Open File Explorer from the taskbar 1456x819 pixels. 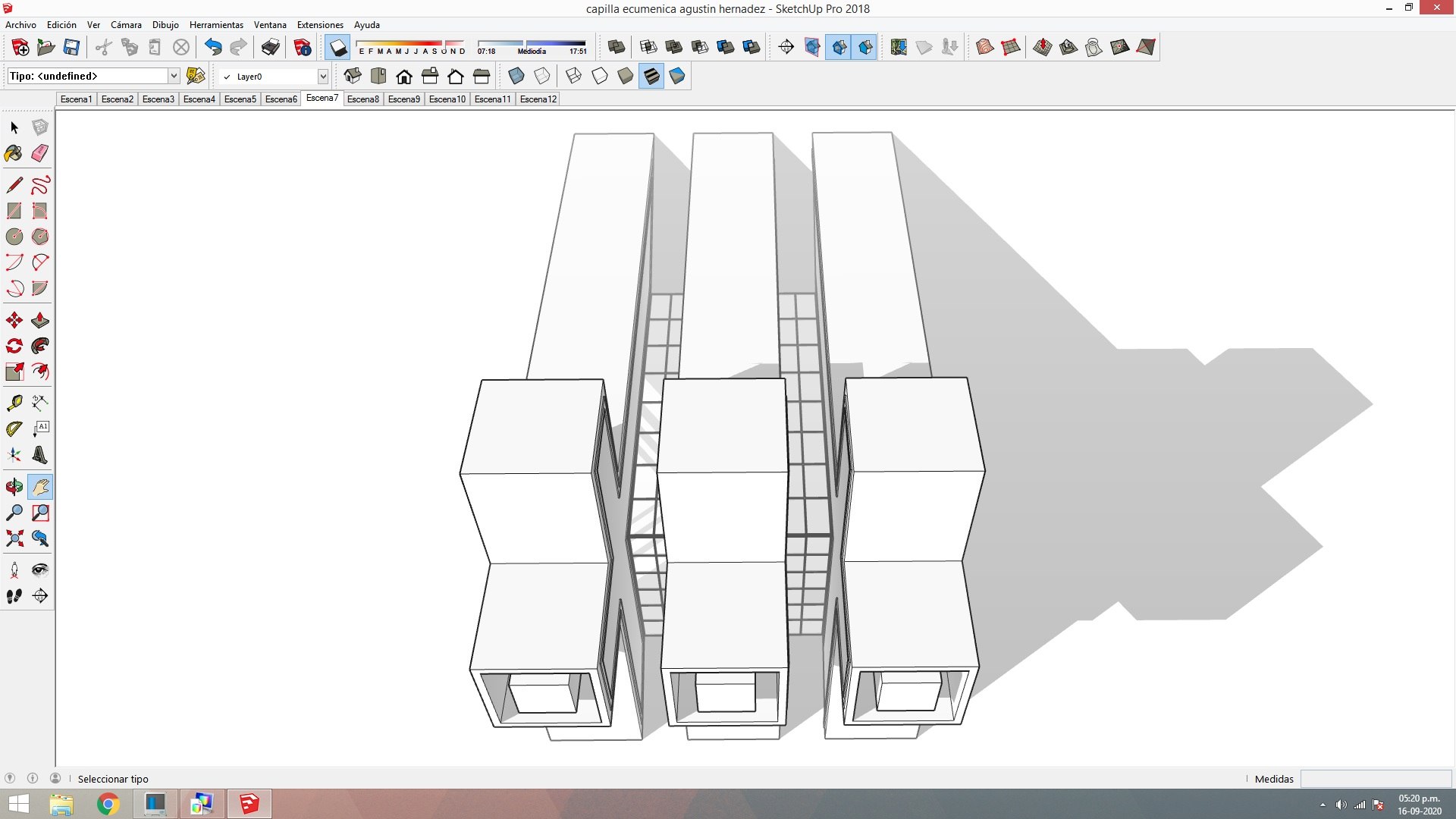click(x=61, y=804)
